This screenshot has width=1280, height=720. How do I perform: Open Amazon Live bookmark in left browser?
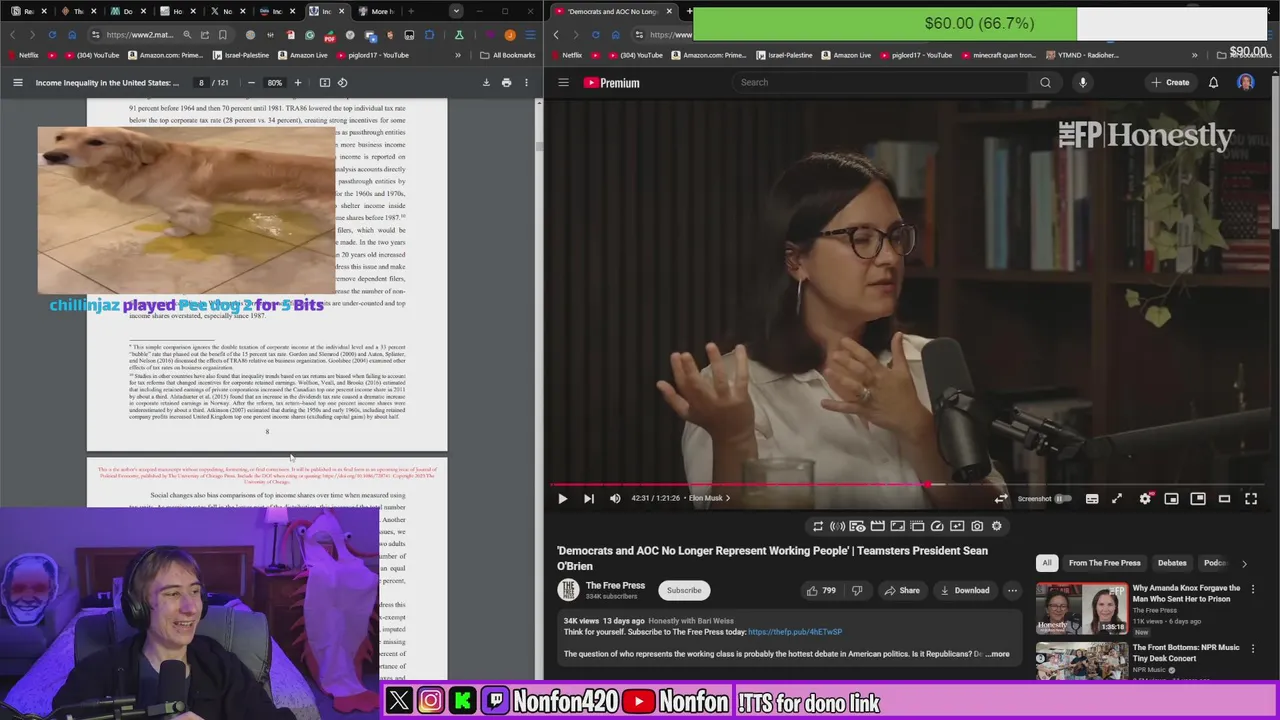[303, 55]
